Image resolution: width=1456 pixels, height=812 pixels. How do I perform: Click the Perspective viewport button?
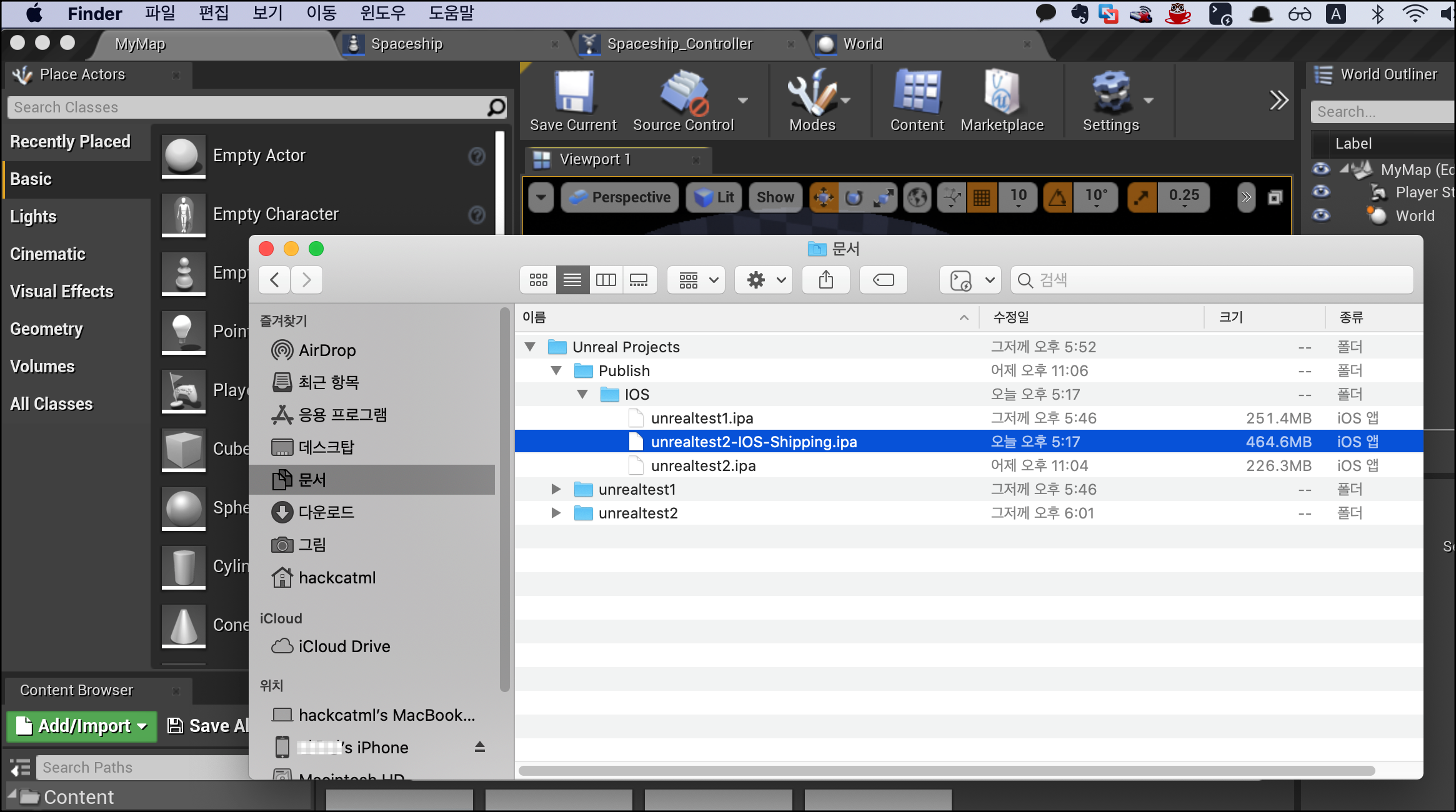click(x=620, y=198)
